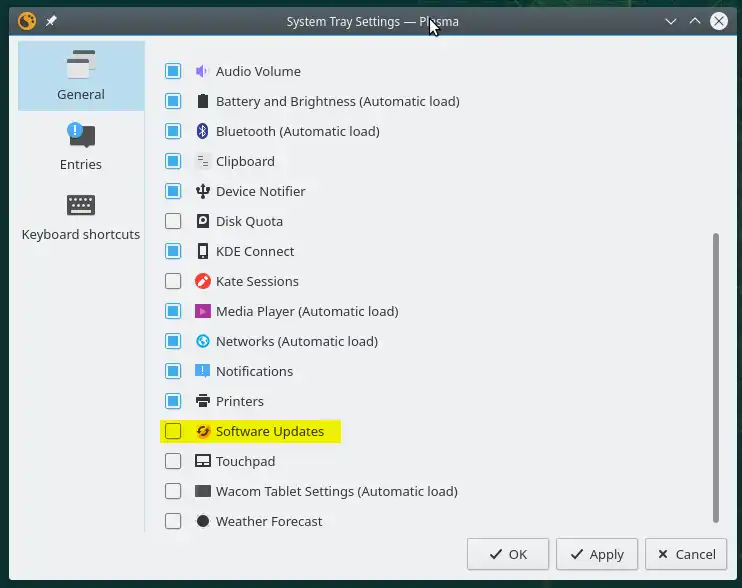Enable the Weather Forecast checkbox
Image resolution: width=742 pixels, height=588 pixels.
coord(173,521)
